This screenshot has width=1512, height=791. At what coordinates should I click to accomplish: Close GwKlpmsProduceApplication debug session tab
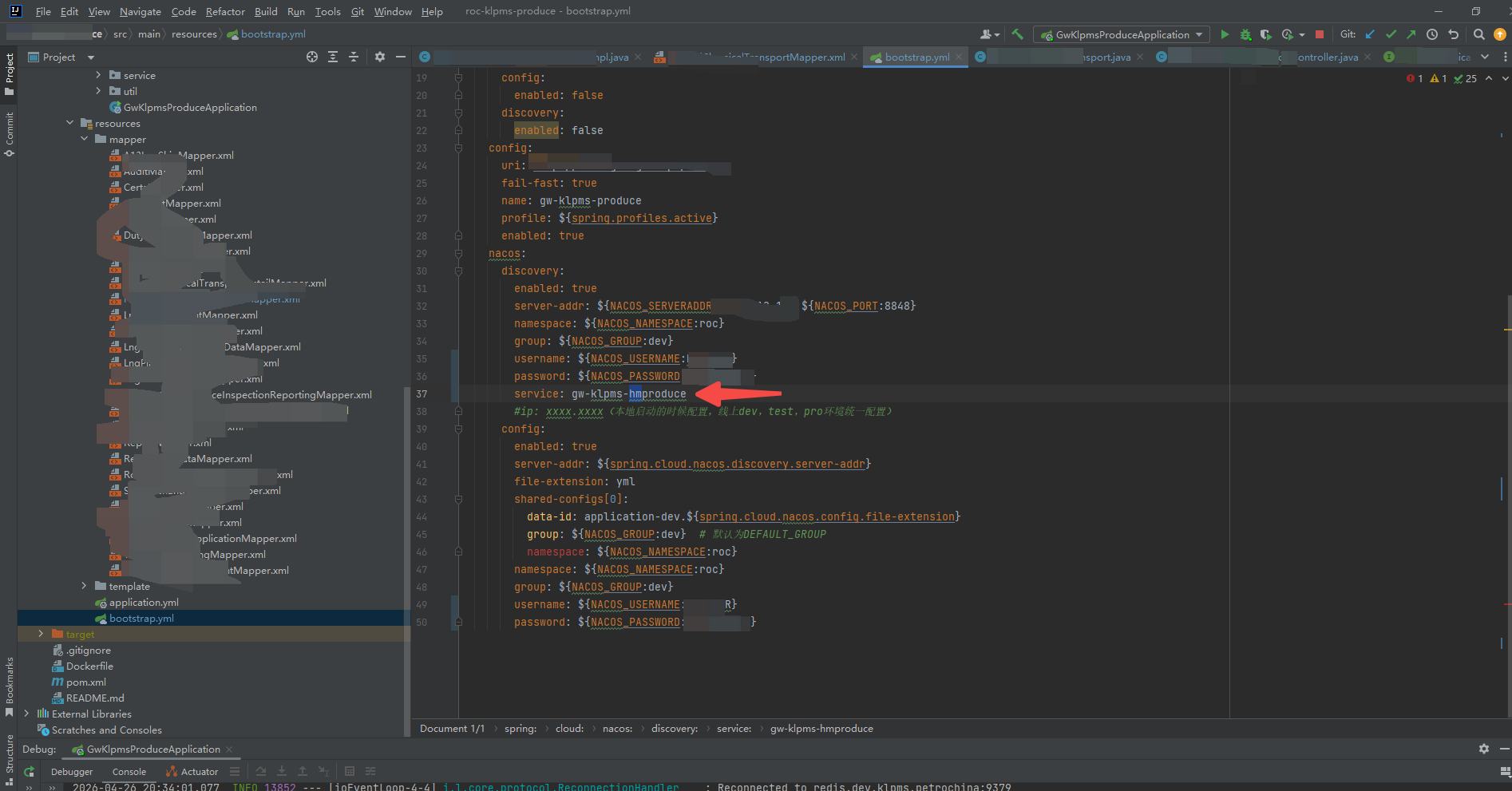pos(229,749)
